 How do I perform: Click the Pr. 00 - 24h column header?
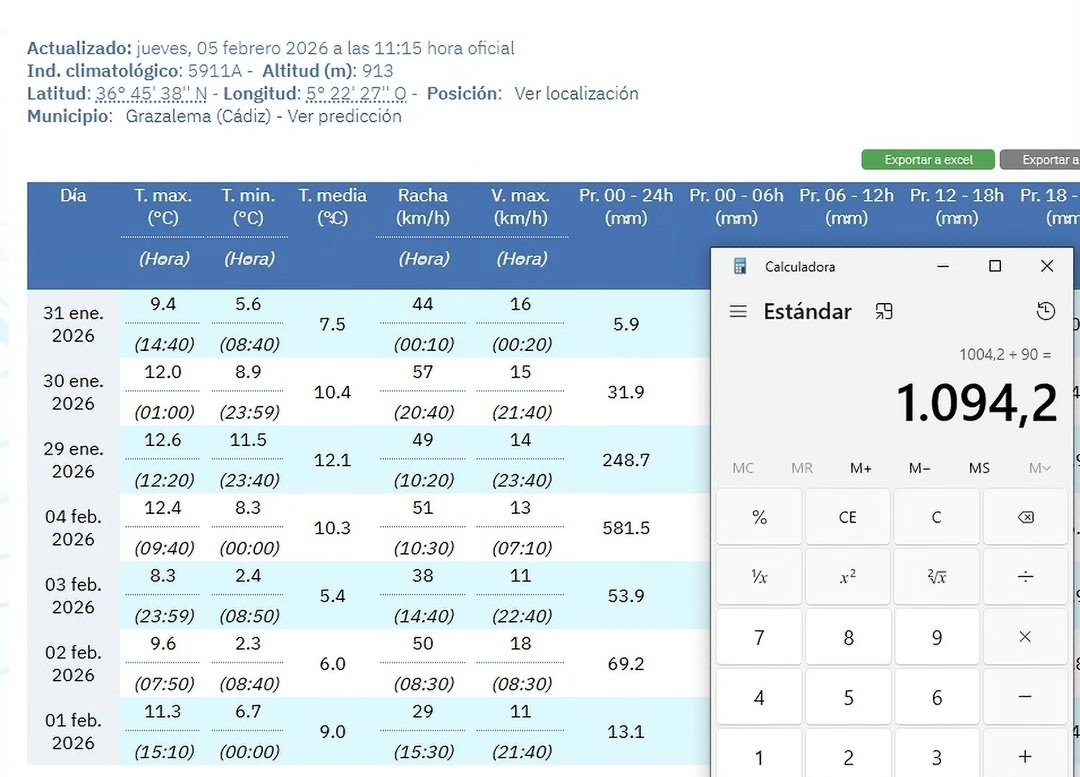(626, 207)
